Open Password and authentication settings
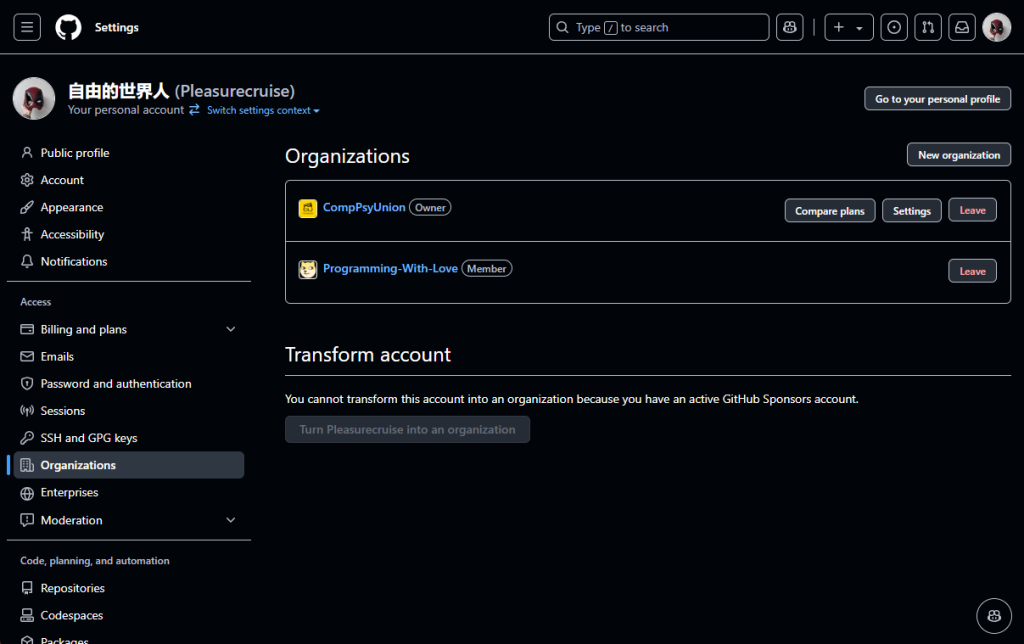Viewport: 1024px width, 644px height. coord(115,384)
